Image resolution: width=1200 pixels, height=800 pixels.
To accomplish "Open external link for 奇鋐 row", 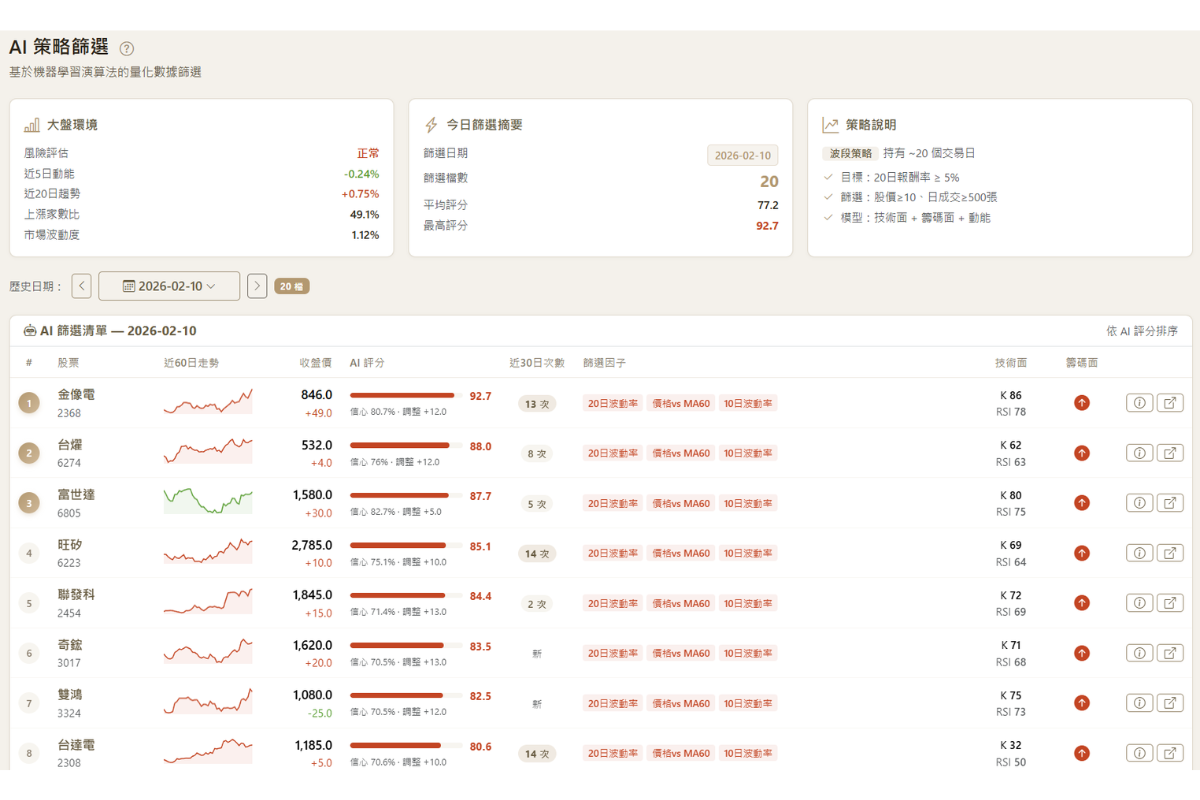I will tap(1170, 653).
